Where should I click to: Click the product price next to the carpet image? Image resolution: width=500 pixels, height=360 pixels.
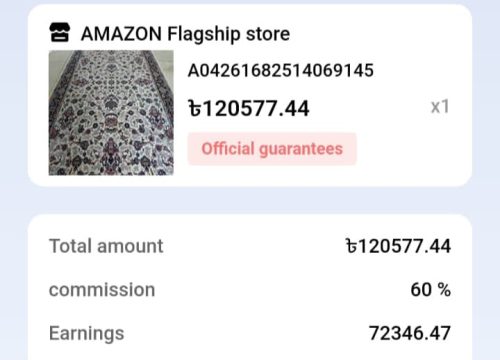(249, 109)
